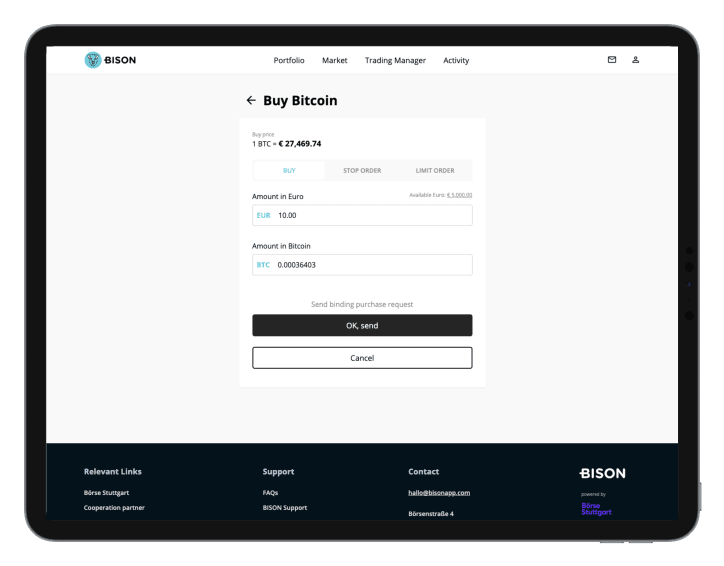Click the back arrow beside Buy Bitcoin
Screen dimensions: 724x566
(x=251, y=101)
